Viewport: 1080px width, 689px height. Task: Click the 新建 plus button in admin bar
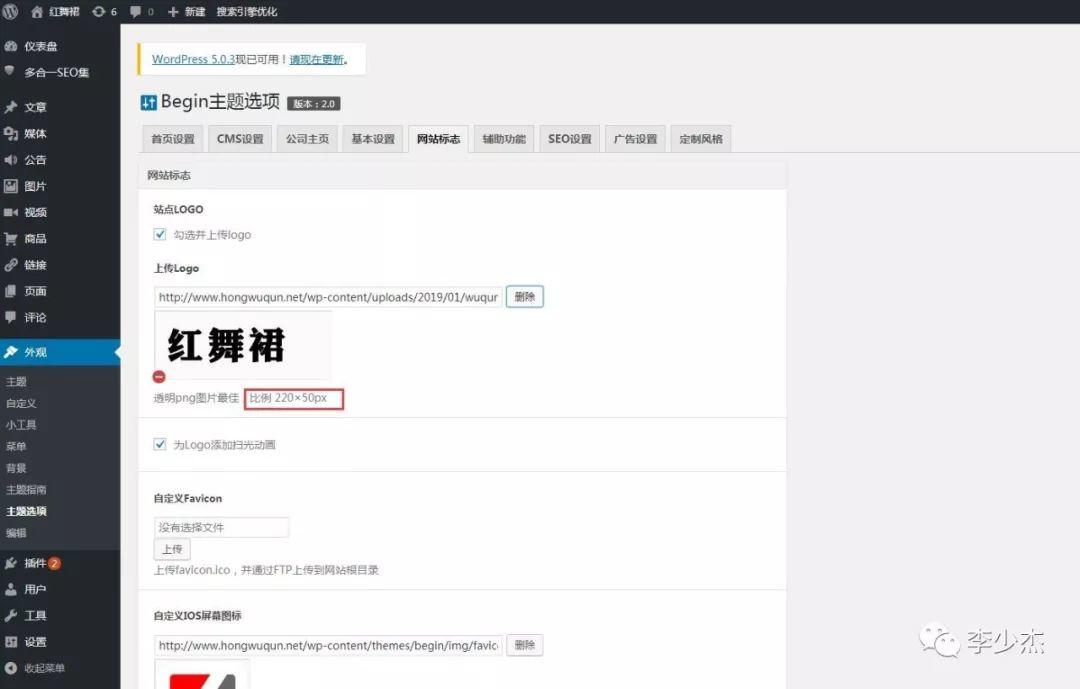(187, 12)
